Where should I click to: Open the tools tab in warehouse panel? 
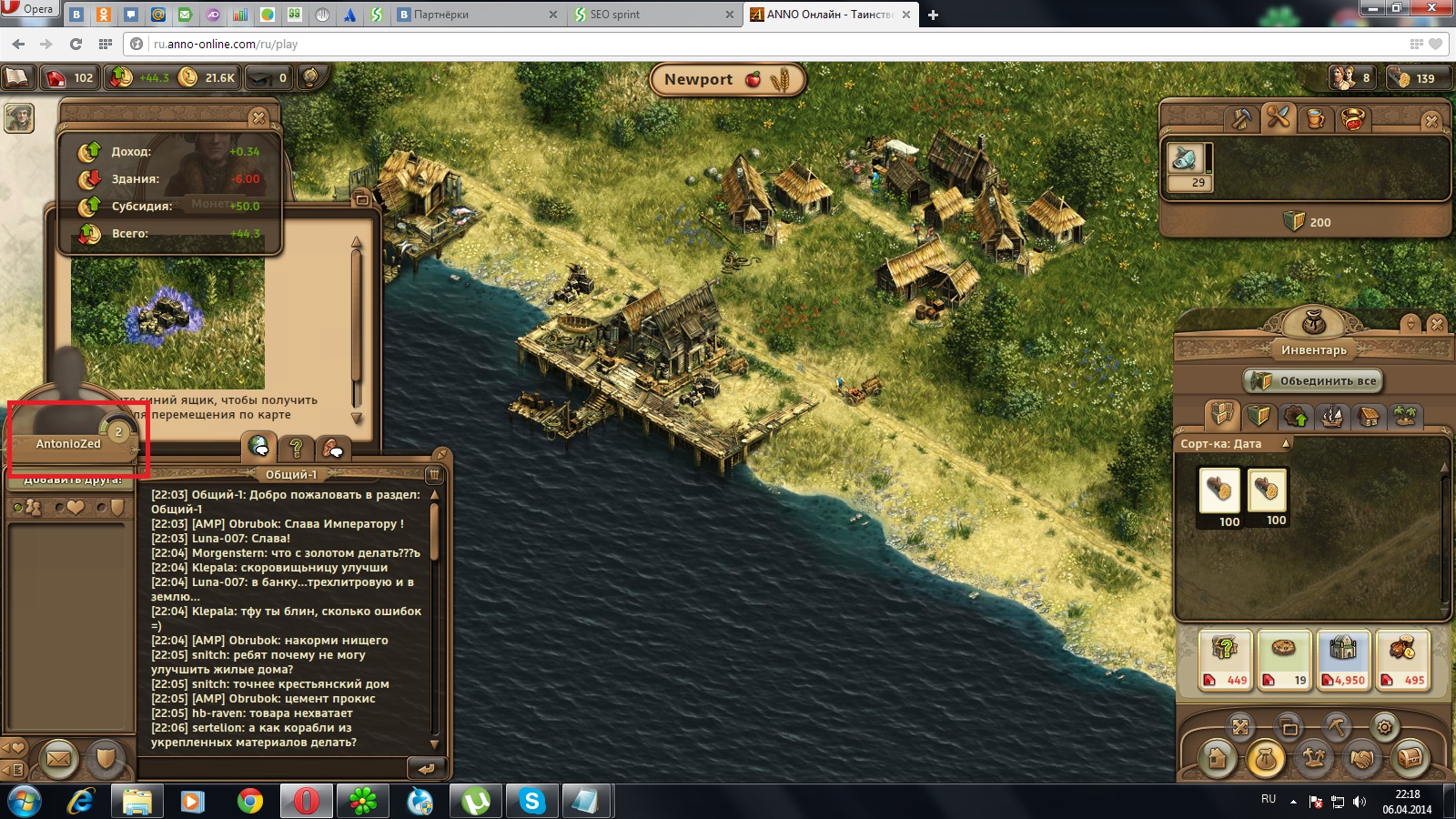pyautogui.click(x=1279, y=117)
